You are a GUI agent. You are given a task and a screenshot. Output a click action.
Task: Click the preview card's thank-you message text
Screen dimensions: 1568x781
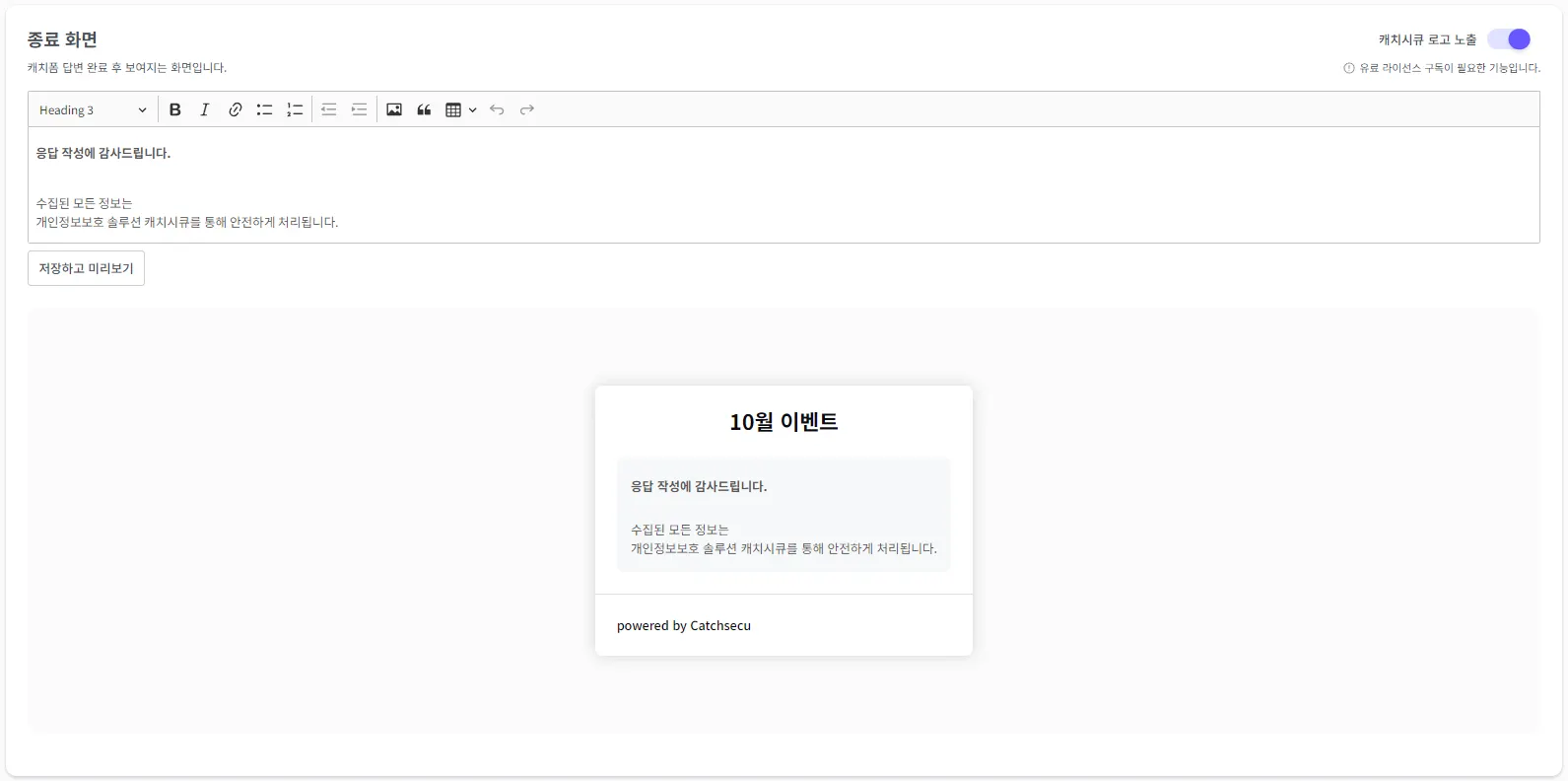click(699, 486)
